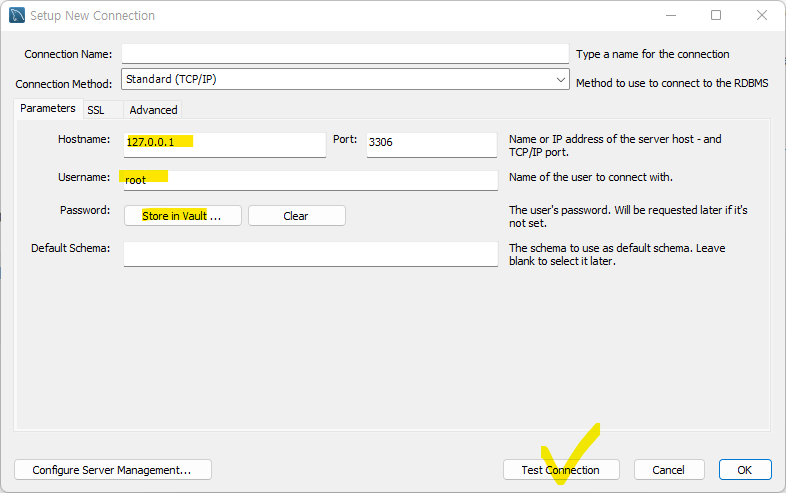
Task: Click the 'Setup New Connection' window title
Action: tap(92, 16)
